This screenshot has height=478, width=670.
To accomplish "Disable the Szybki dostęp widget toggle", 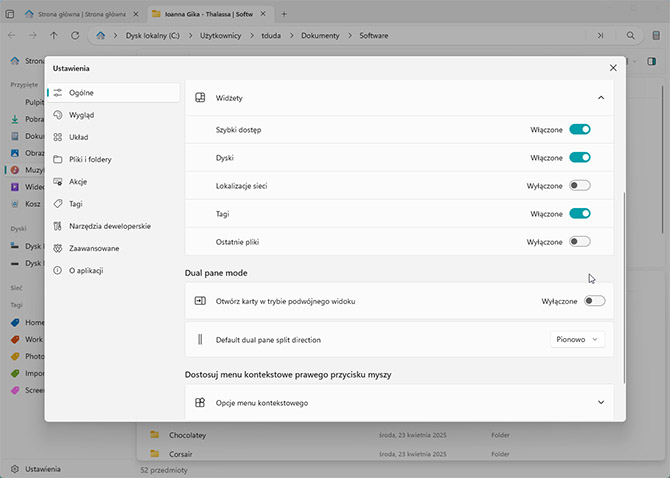I will click(x=579, y=130).
